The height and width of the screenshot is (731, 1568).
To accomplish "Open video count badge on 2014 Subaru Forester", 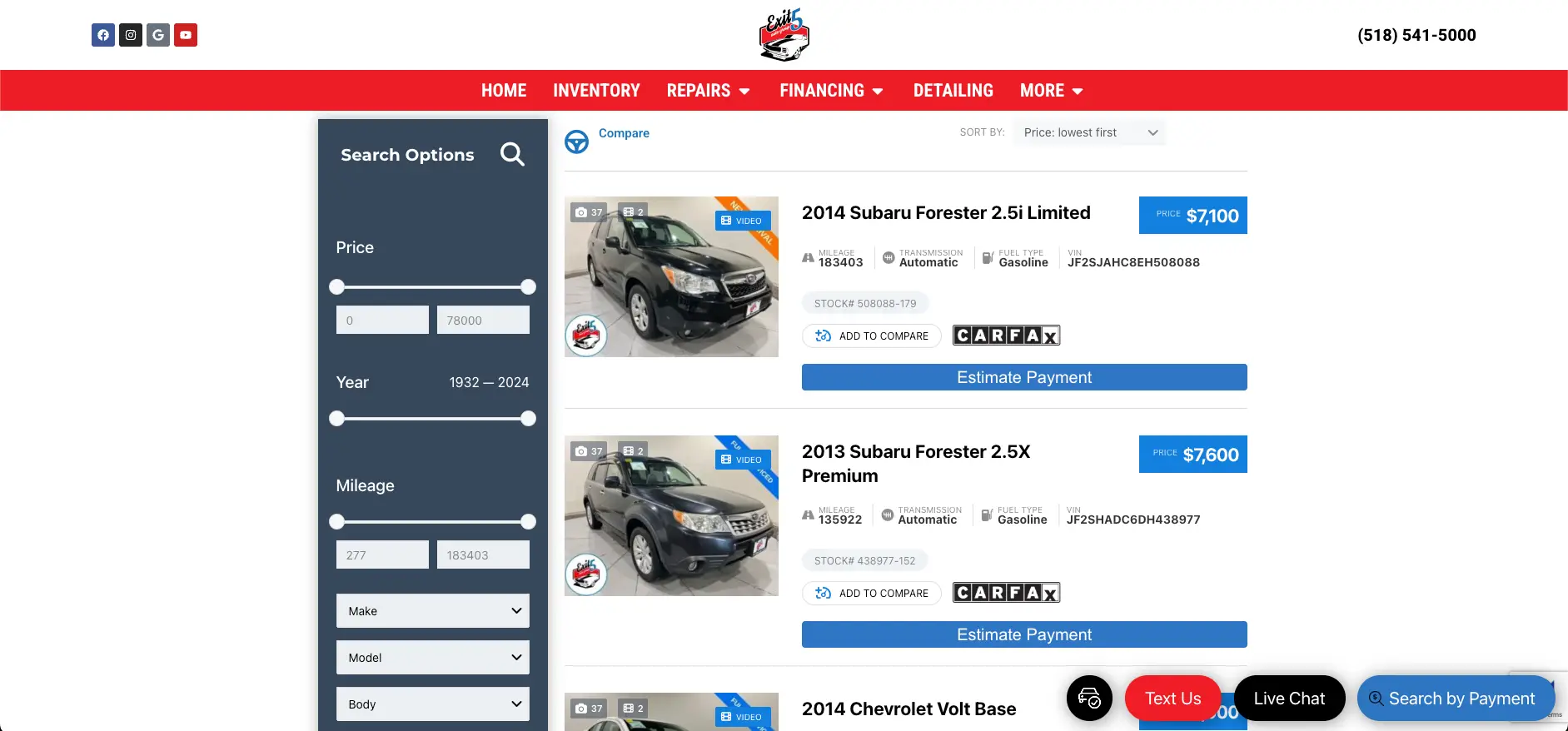I will (x=634, y=212).
